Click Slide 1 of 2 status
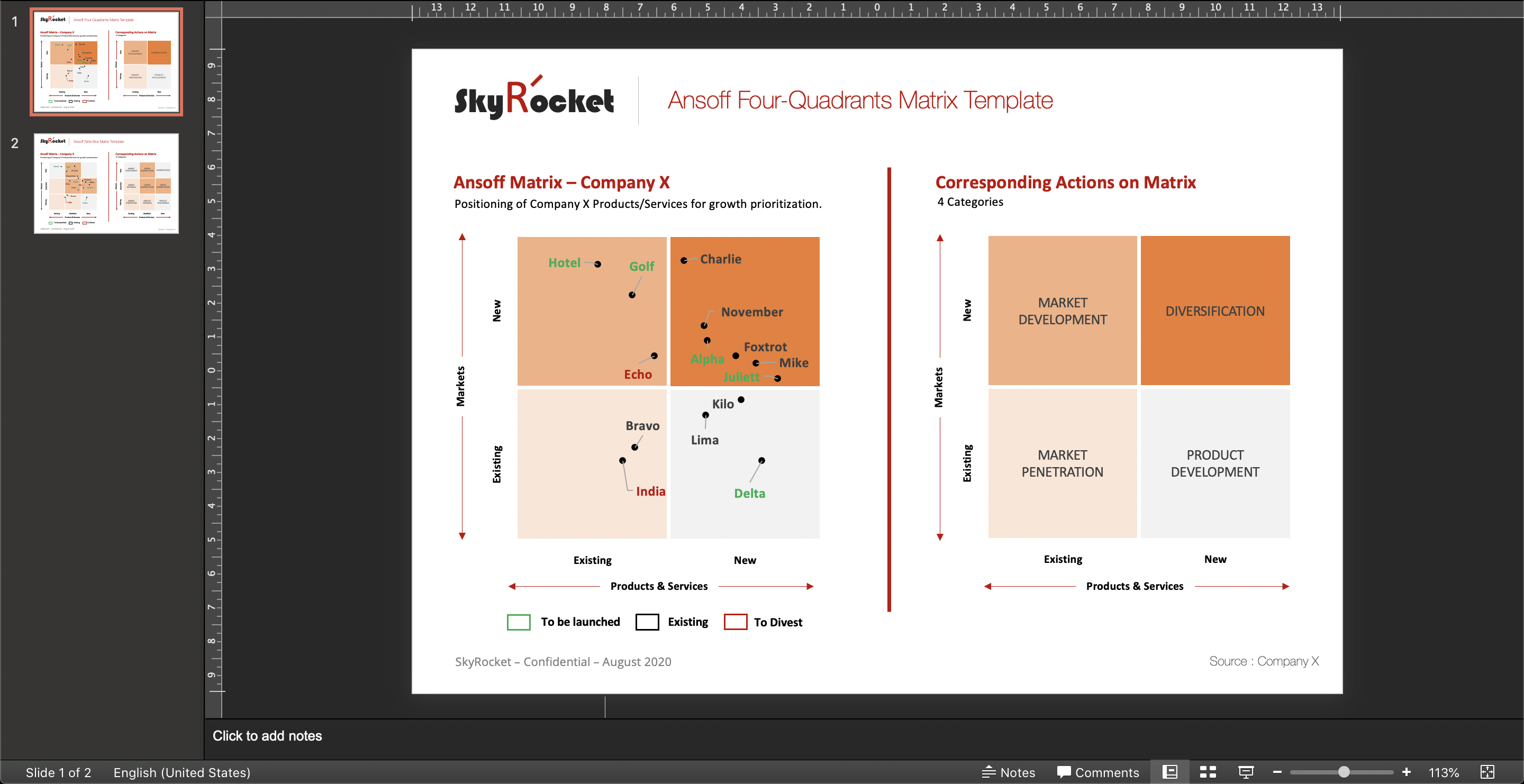The image size is (1524, 784). coord(59,772)
